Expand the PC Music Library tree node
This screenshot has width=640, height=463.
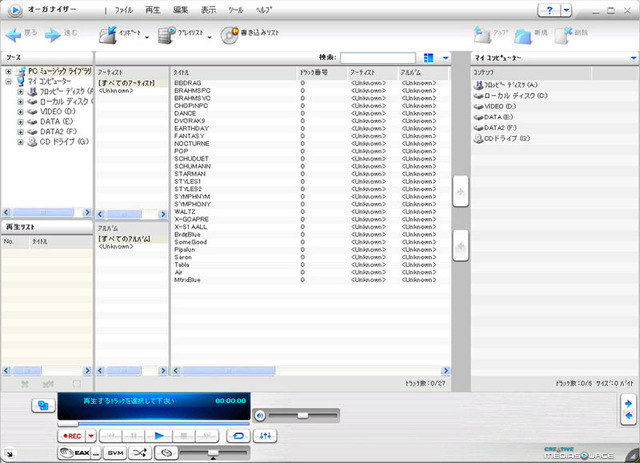[8, 71]
